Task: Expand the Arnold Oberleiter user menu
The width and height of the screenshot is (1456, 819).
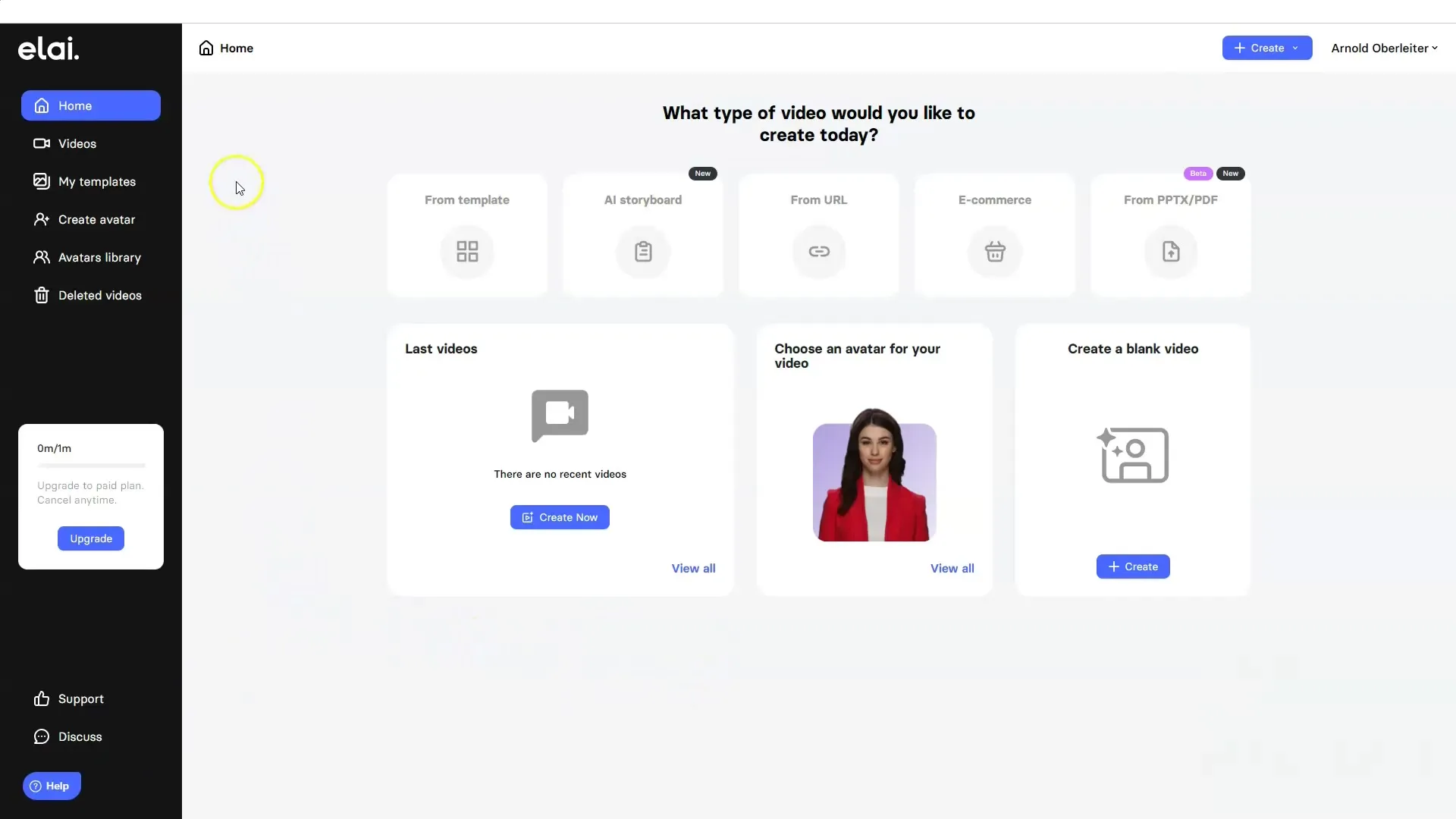Action: pos(1385,47)
